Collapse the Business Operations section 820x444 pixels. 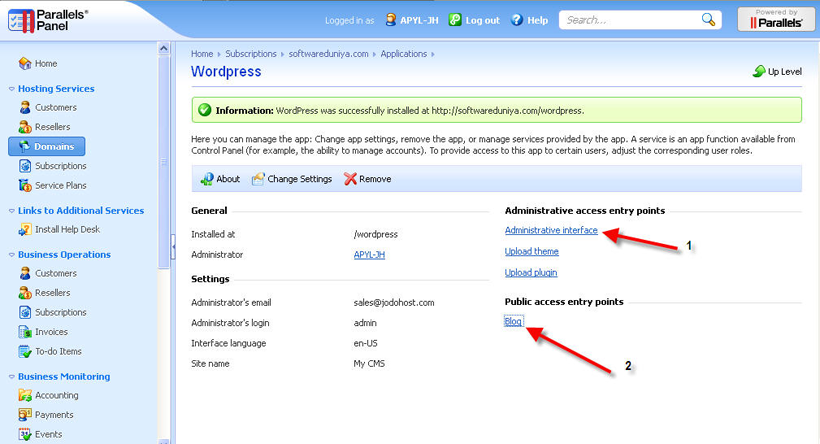12,255
